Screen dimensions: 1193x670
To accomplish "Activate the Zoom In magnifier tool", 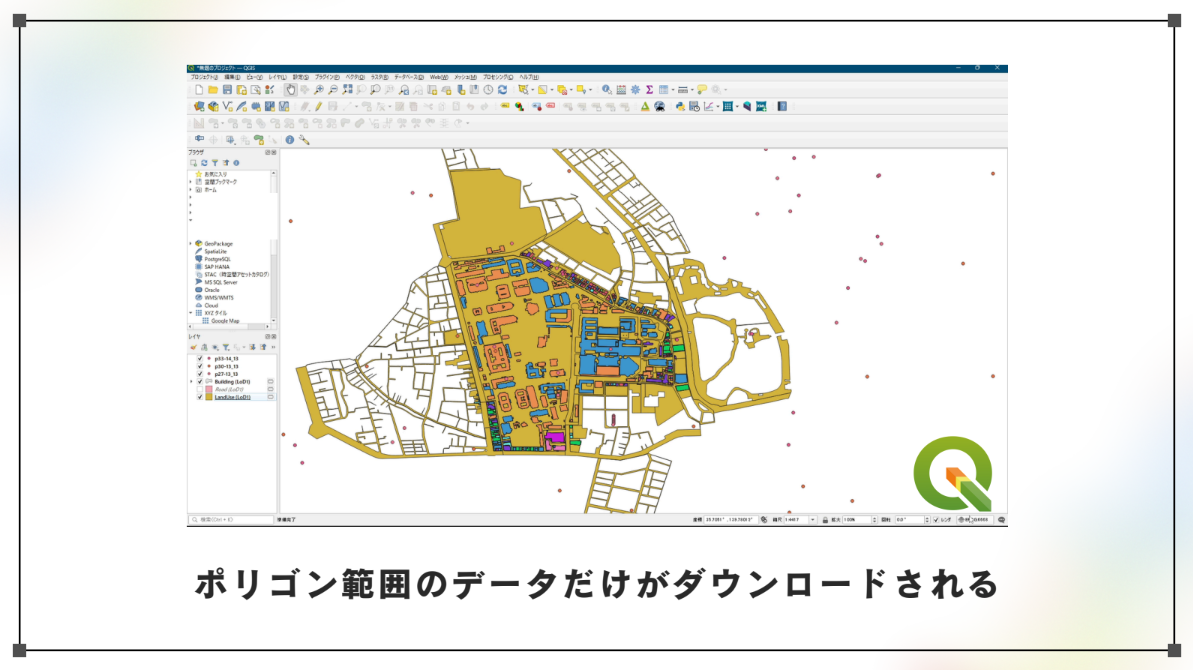I will click(x=319, y=90).
